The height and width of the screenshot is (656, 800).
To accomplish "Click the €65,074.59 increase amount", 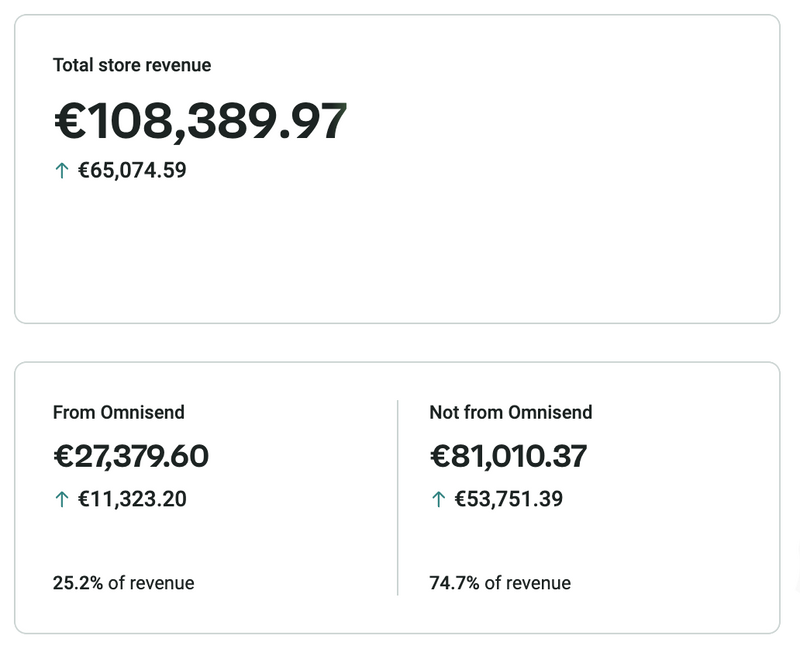I will tap(132, 171).
